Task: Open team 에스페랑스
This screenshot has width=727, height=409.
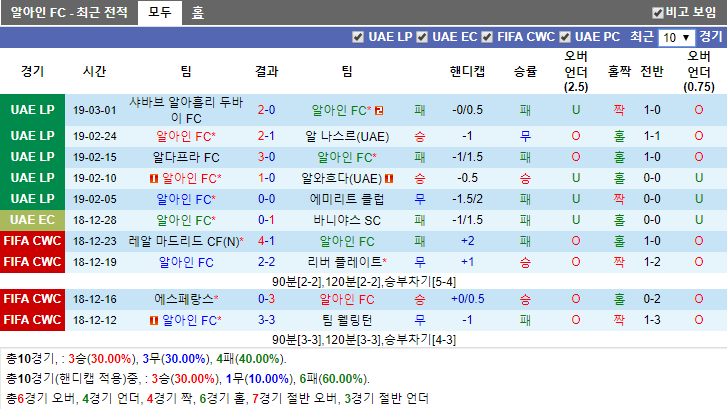Action: click(186, 299)
